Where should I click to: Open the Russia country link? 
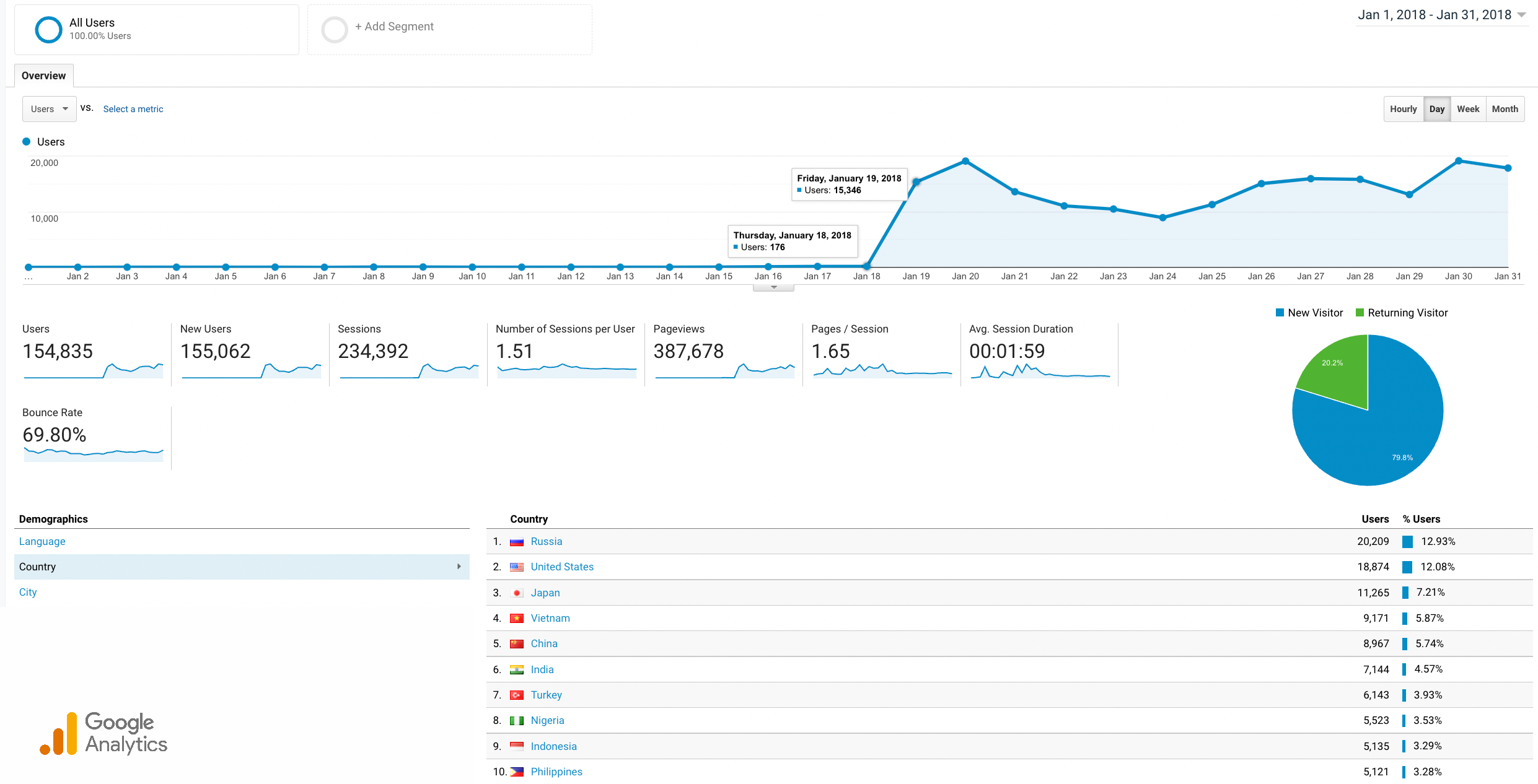click(547, 541)
